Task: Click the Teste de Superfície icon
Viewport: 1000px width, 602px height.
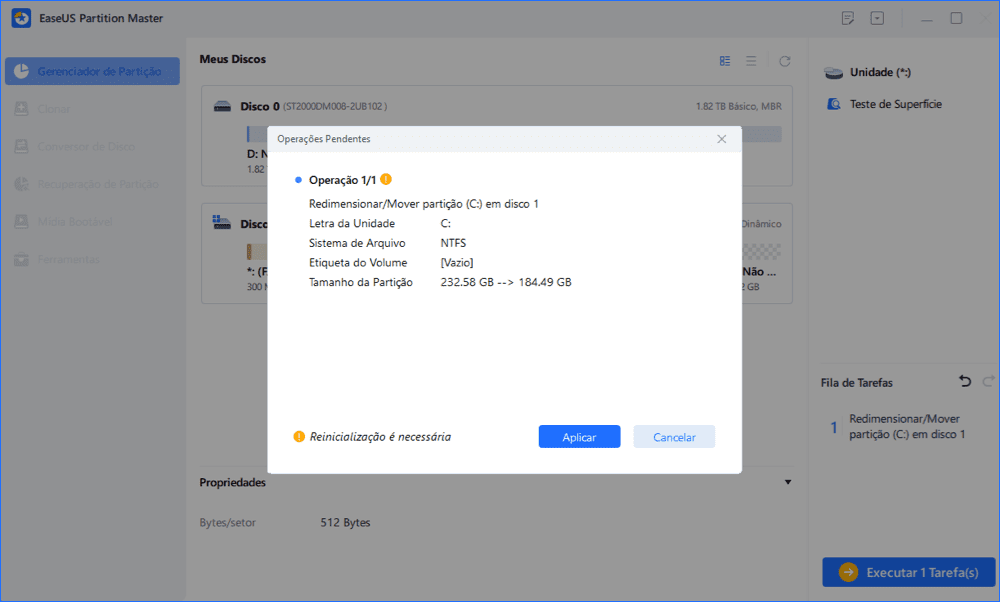Action: click(x=834, y=104)
